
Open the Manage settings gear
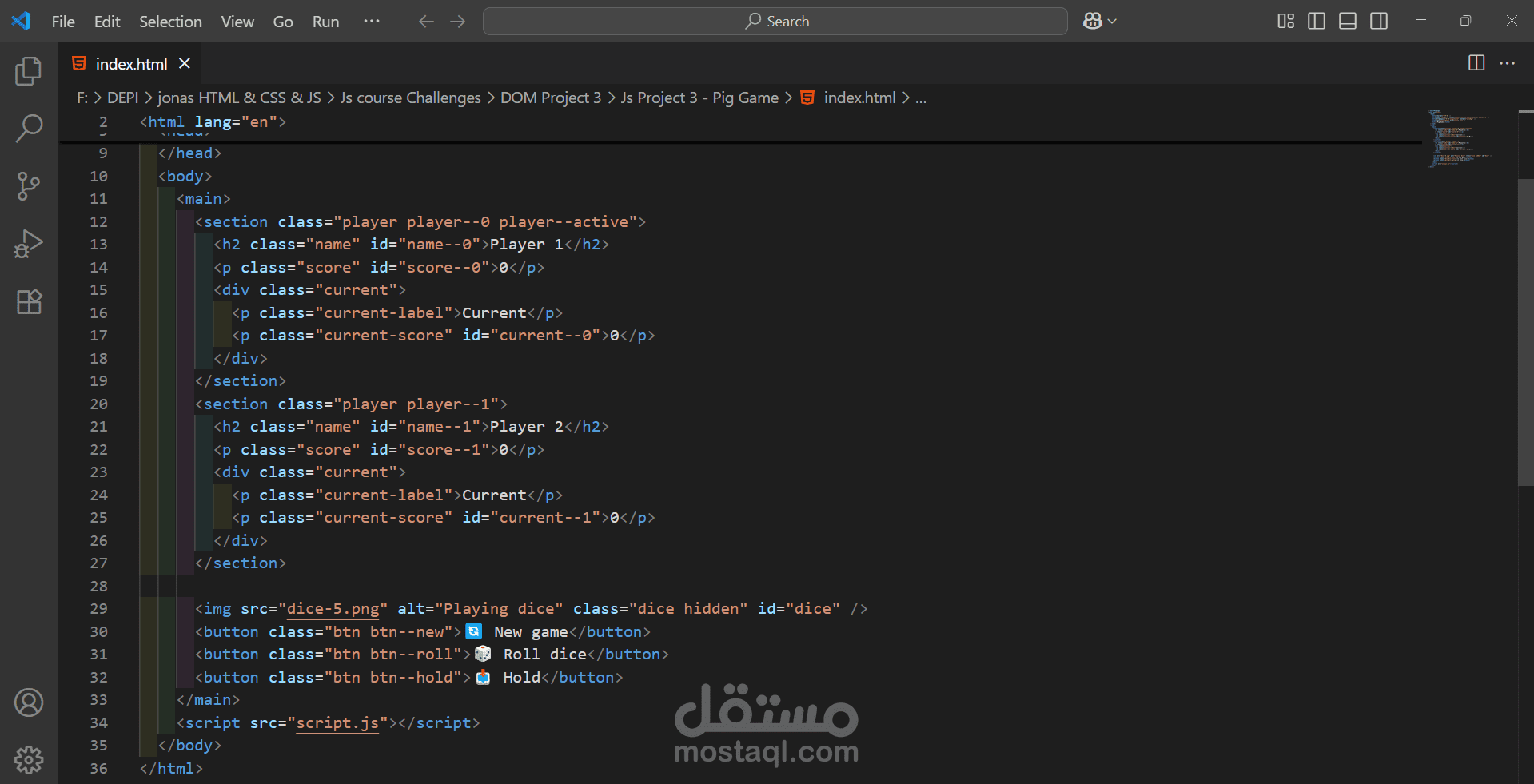[29, 760]
